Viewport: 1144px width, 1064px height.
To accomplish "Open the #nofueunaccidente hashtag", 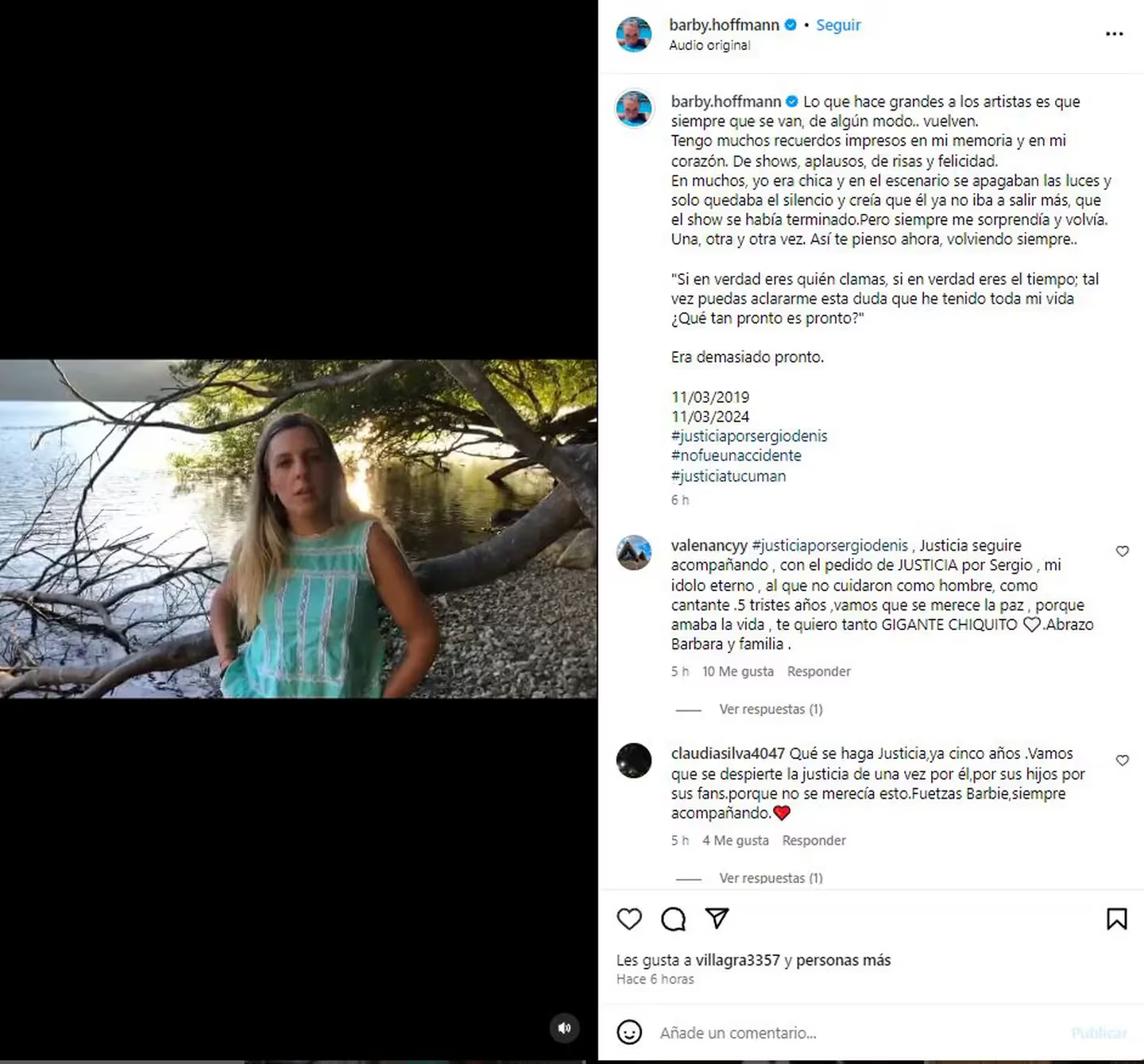I will tap(736, 456).
